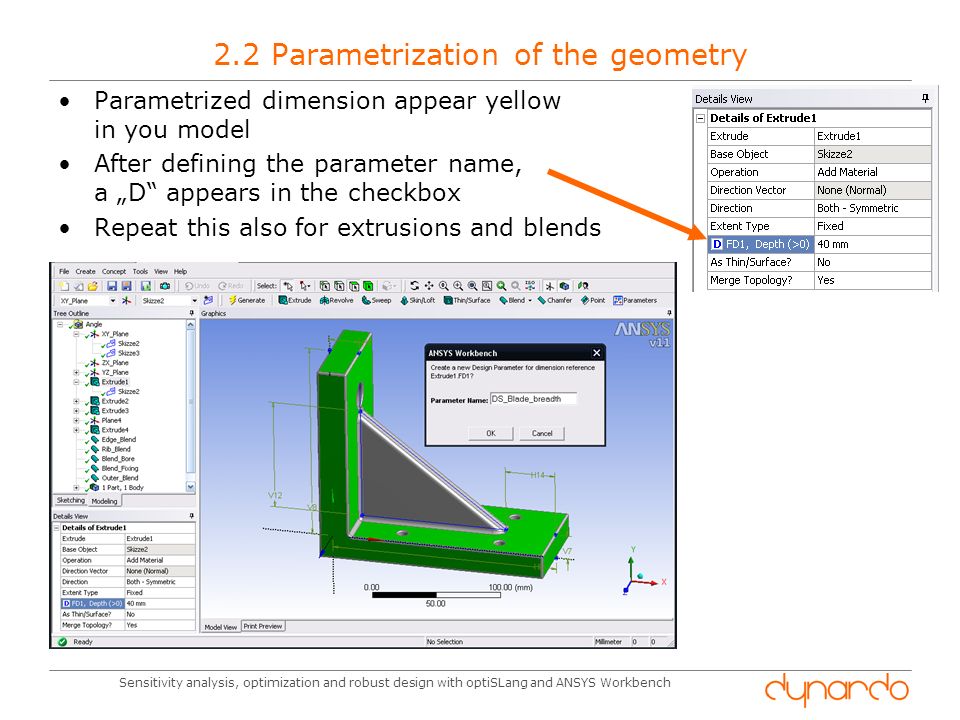Pin the Graphics panel
The width and height of the screenshot is (960, 720).
[669, 313]
